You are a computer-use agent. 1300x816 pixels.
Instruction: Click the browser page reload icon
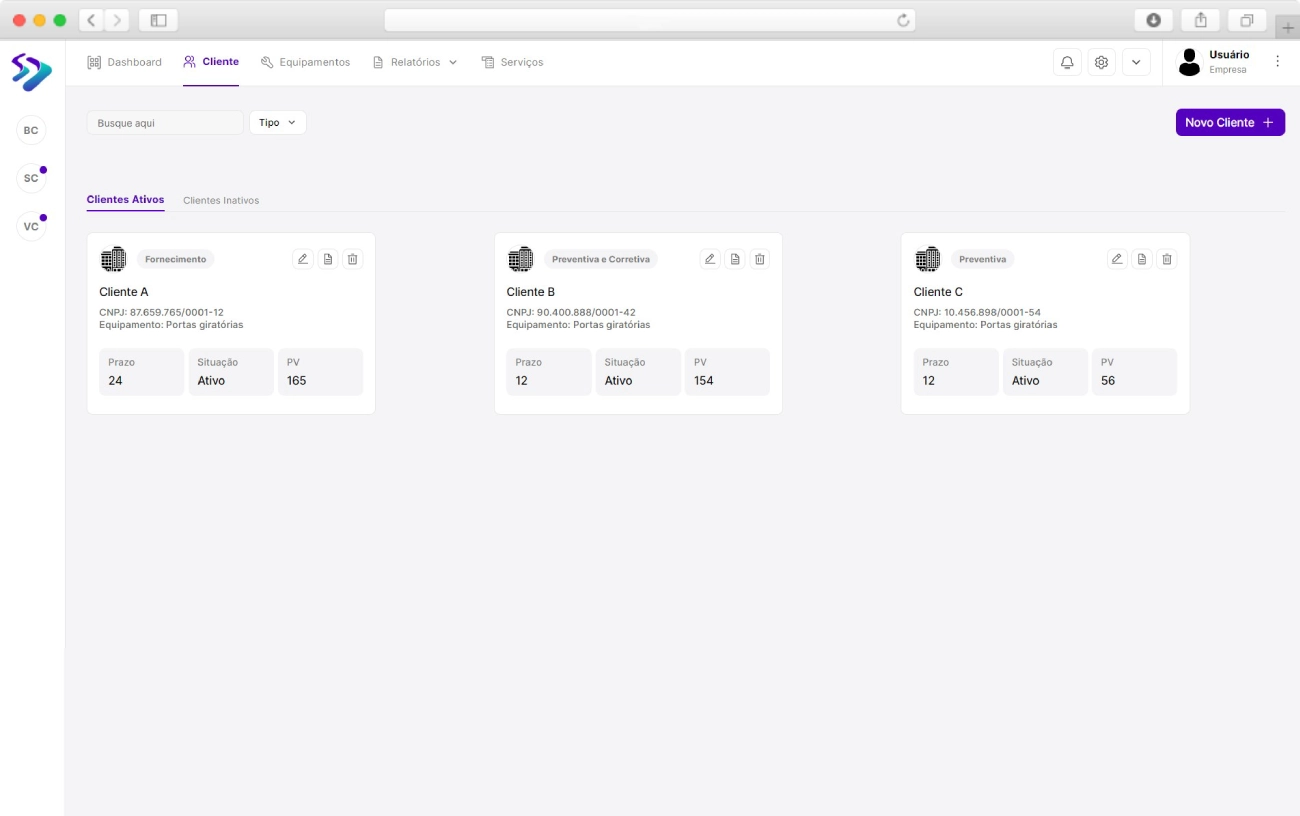click(x=903, y=20)
